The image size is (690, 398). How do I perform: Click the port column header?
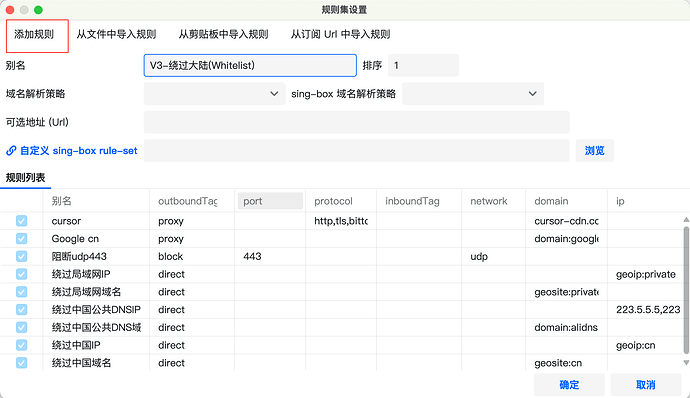click(x=270, y=201)
